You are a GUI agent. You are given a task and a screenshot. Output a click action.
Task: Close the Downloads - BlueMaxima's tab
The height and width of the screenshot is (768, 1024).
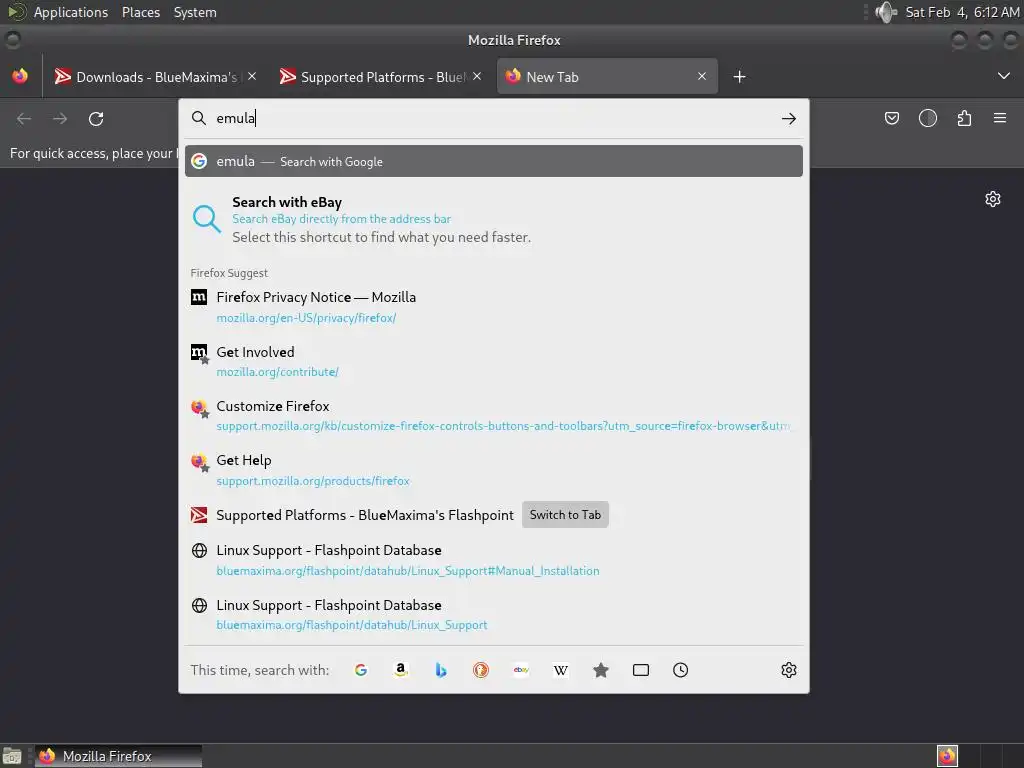pyautogui.click(x=252, y=76)
